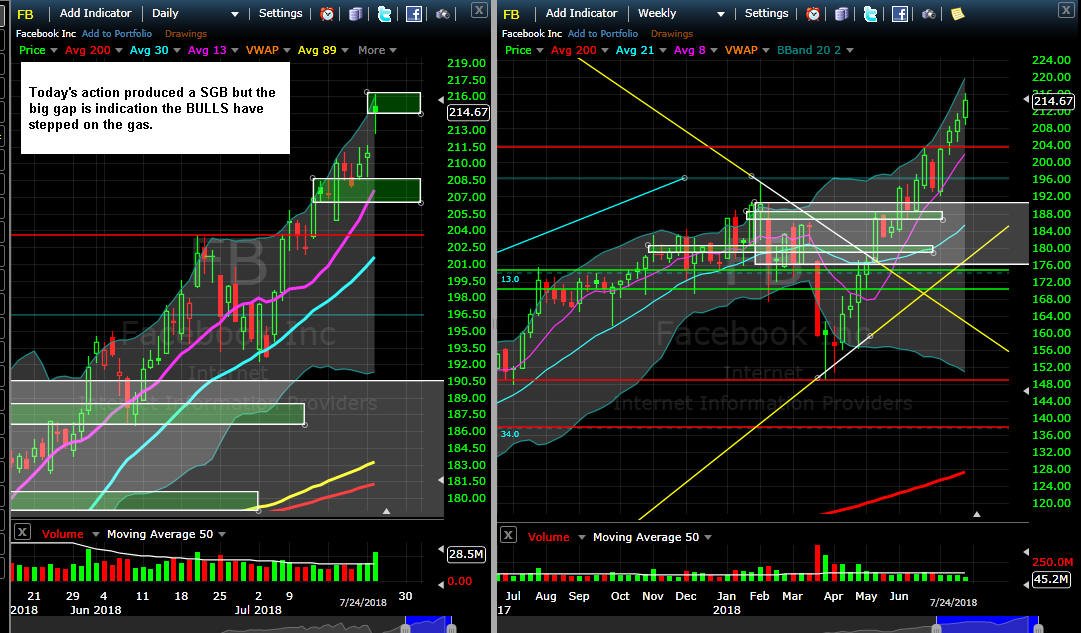Click arrow marker beside 28.5M volume label
The width and height of the screenshot is (1081, 633).
(x=441, y=550)
